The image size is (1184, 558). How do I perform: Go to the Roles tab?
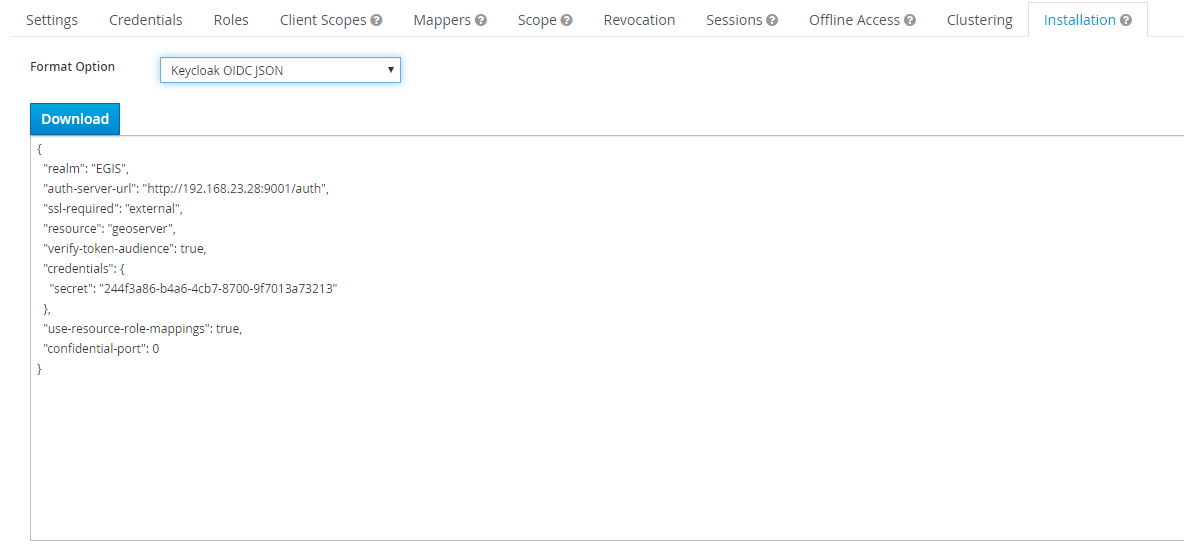pyautogui.click(x=231, y=20)
